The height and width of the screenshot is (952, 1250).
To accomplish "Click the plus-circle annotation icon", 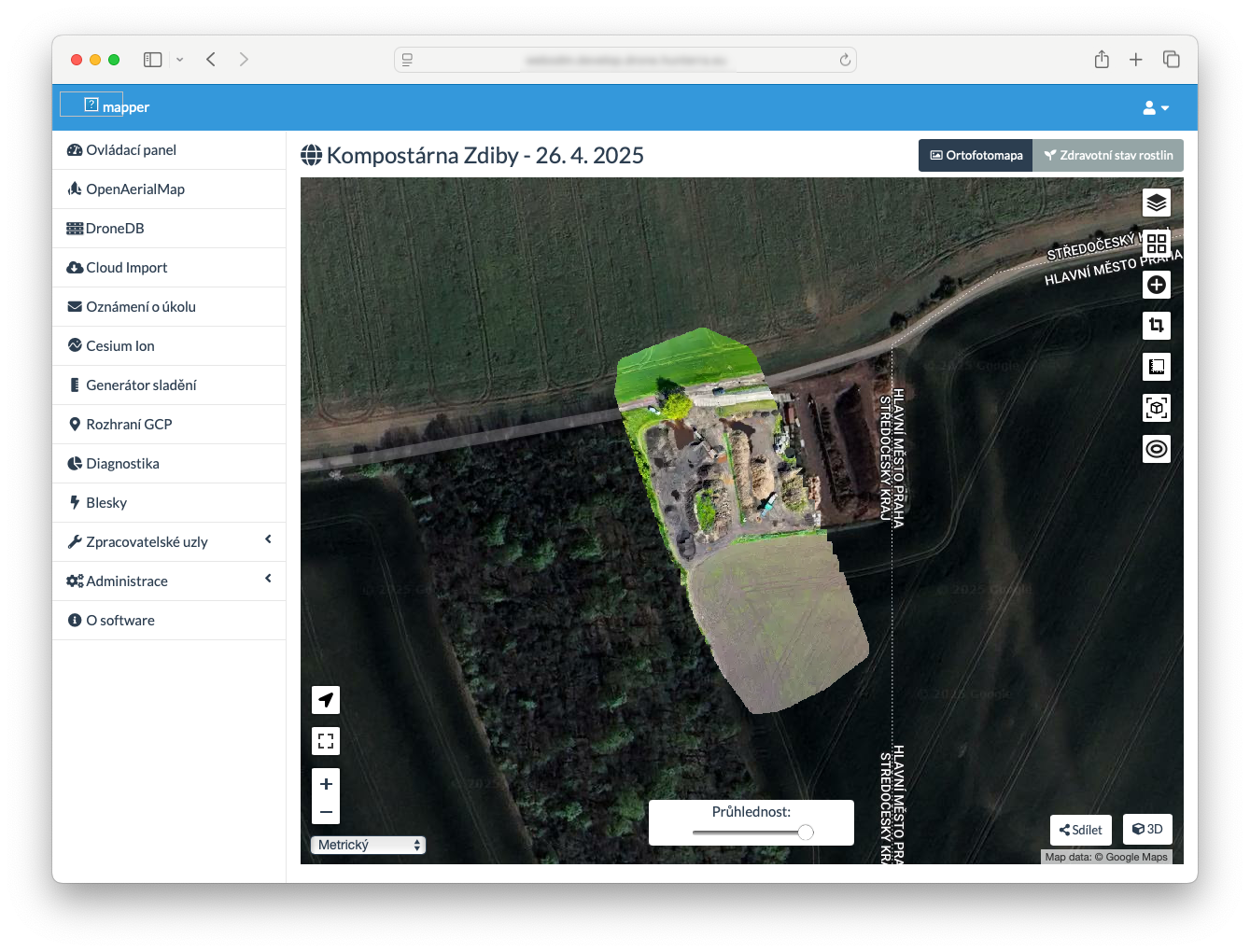I will pos(1156,285).
